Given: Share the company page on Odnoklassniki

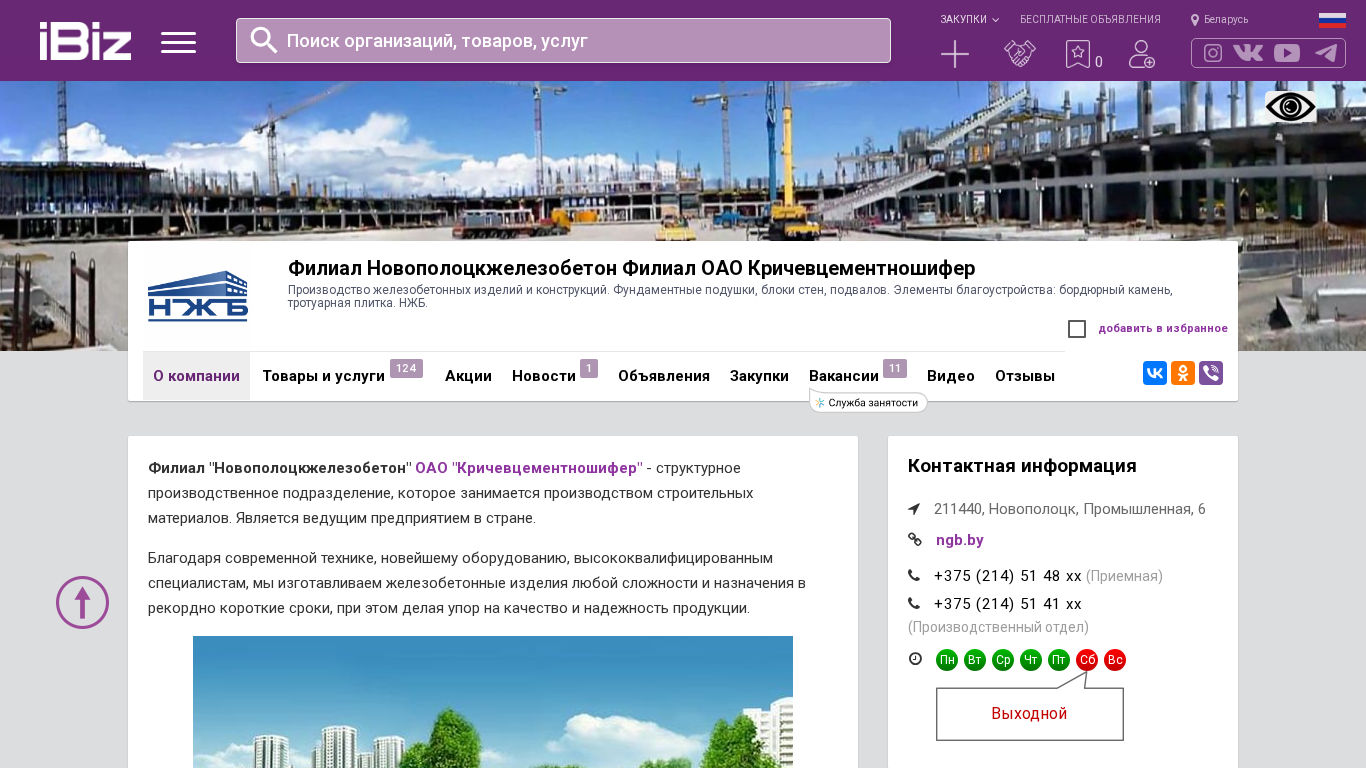Looking at the screenshot, I should click(1183, 373).
